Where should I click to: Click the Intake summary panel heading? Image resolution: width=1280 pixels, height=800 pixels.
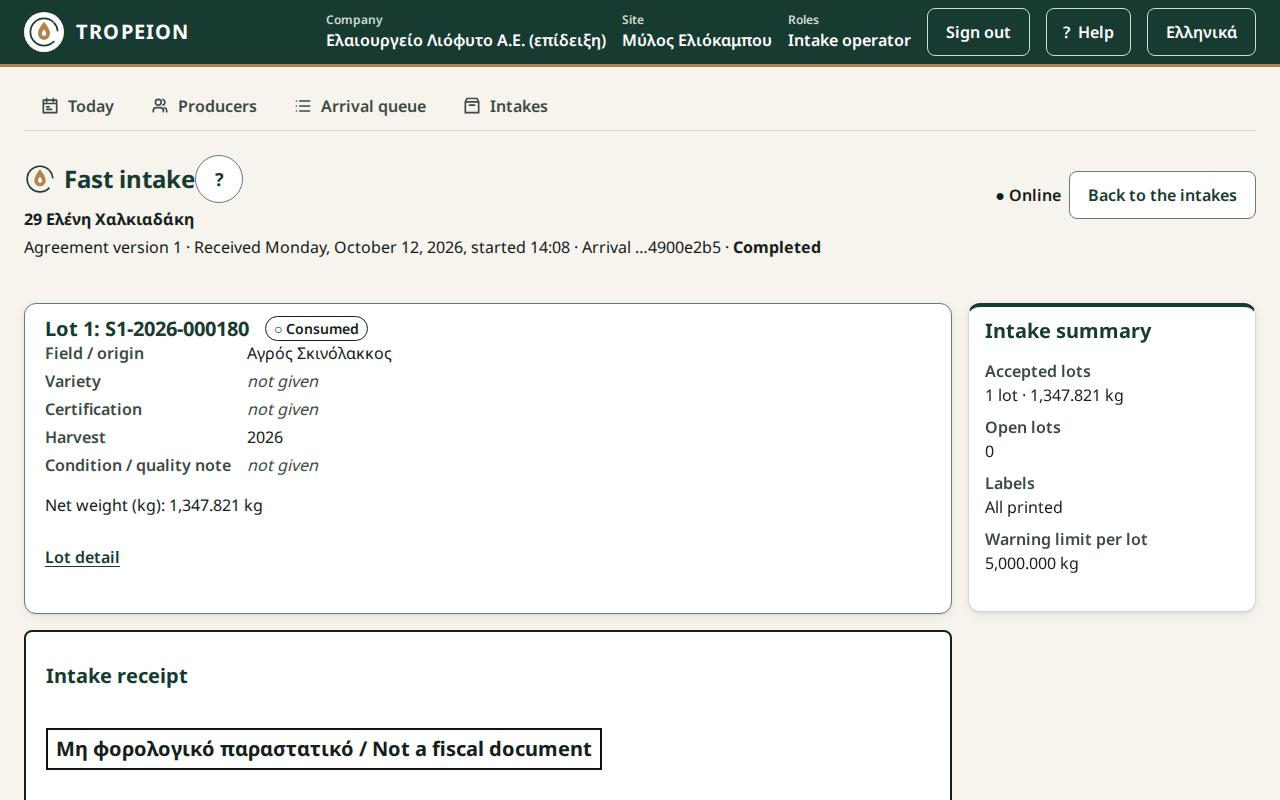1068,331
